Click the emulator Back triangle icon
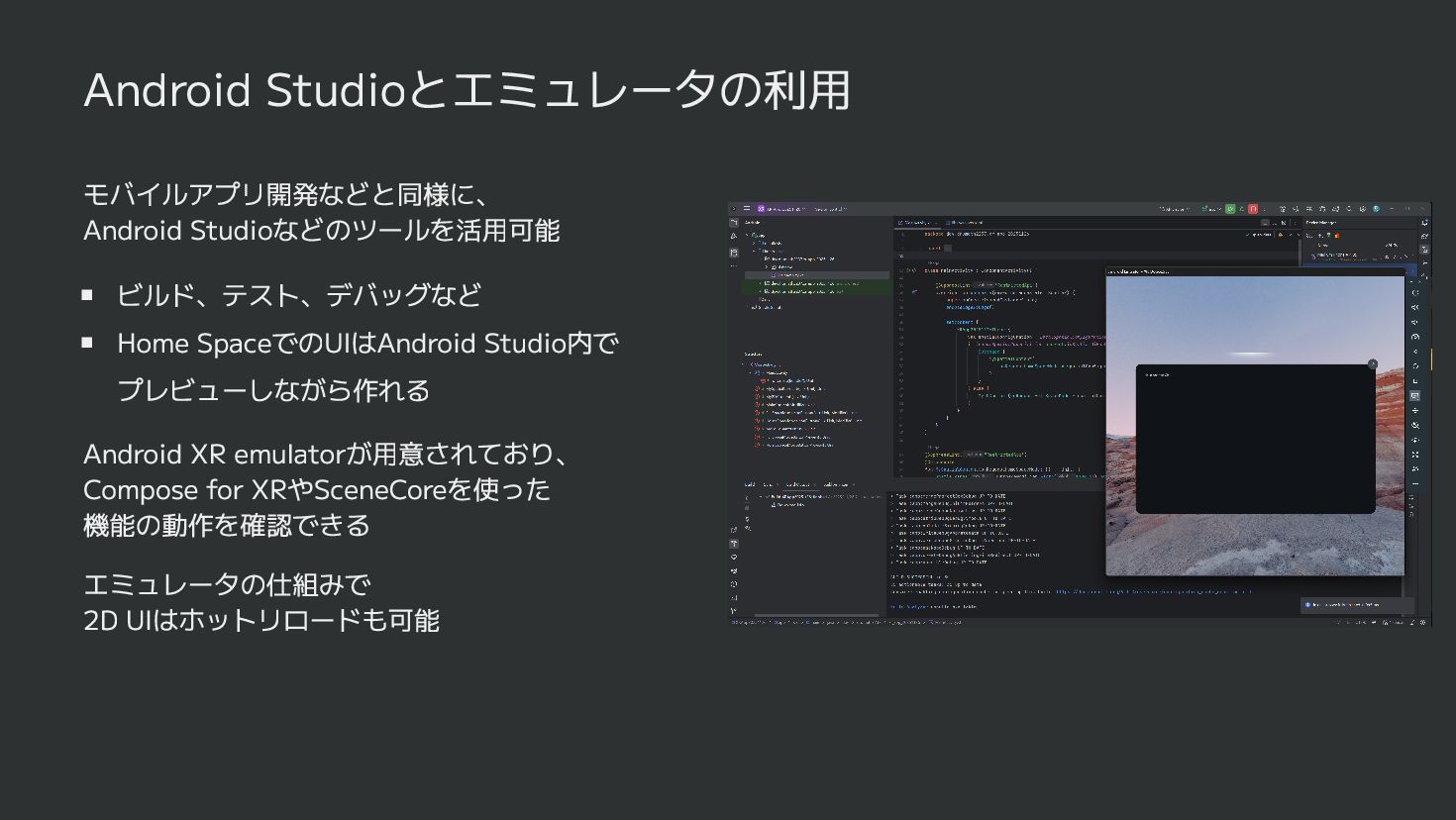Screen dimensions: 1456x820 pos(1415,351)
